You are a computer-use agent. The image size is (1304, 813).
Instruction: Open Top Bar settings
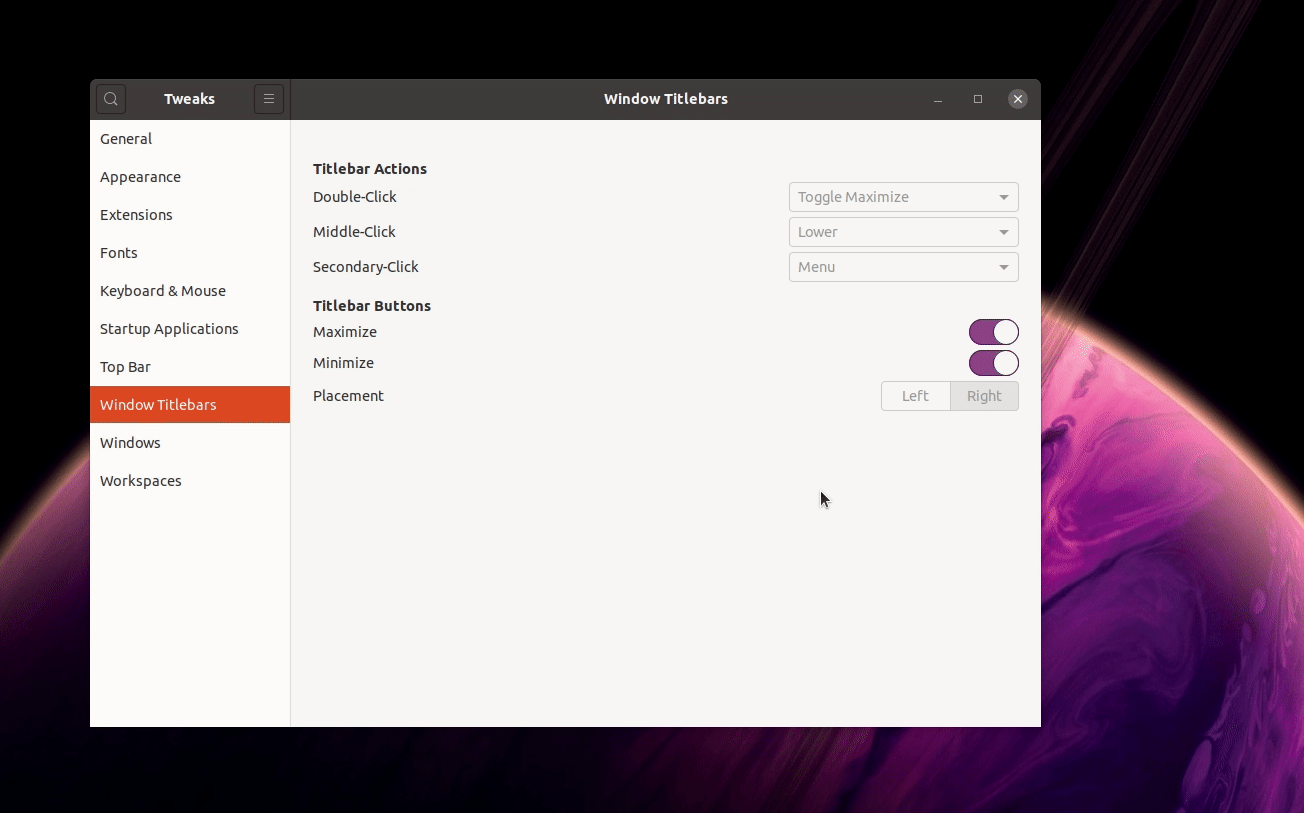point(125,366)
